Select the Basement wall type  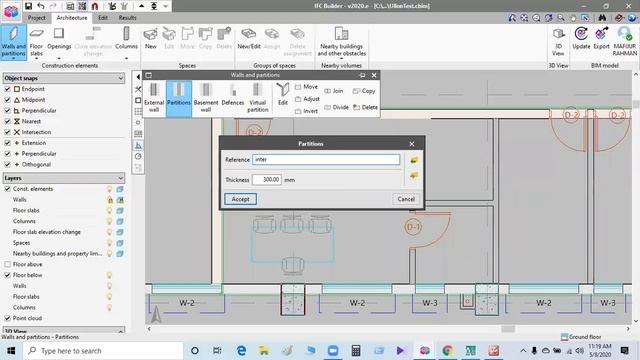click(206, 98)
